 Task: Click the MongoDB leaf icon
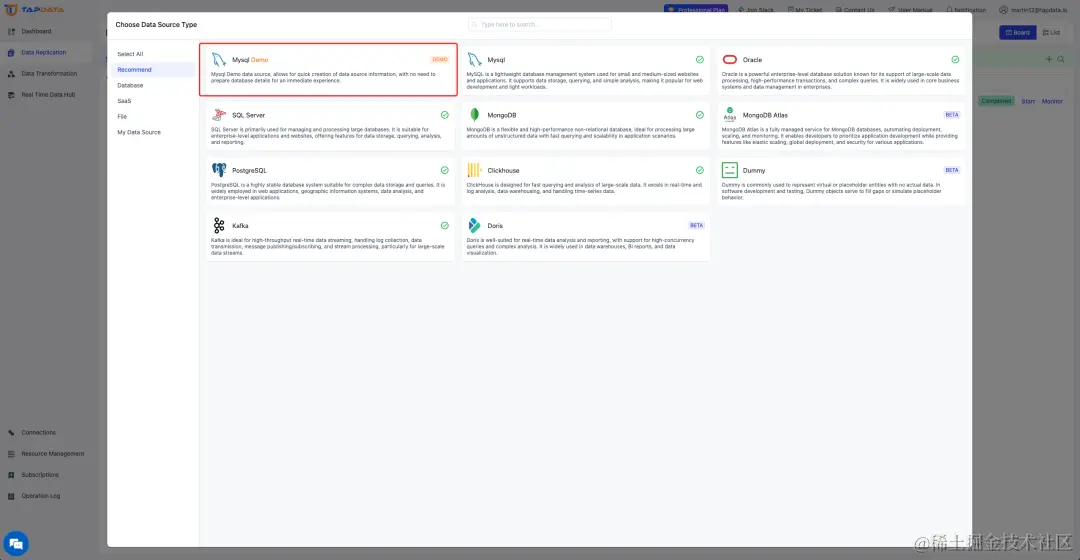475,115
